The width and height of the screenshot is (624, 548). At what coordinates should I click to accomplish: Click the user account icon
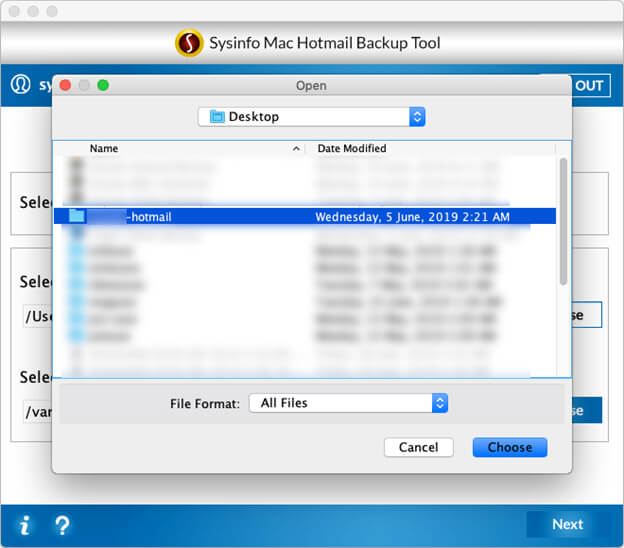pyautogui.click(x=20, y=84)
